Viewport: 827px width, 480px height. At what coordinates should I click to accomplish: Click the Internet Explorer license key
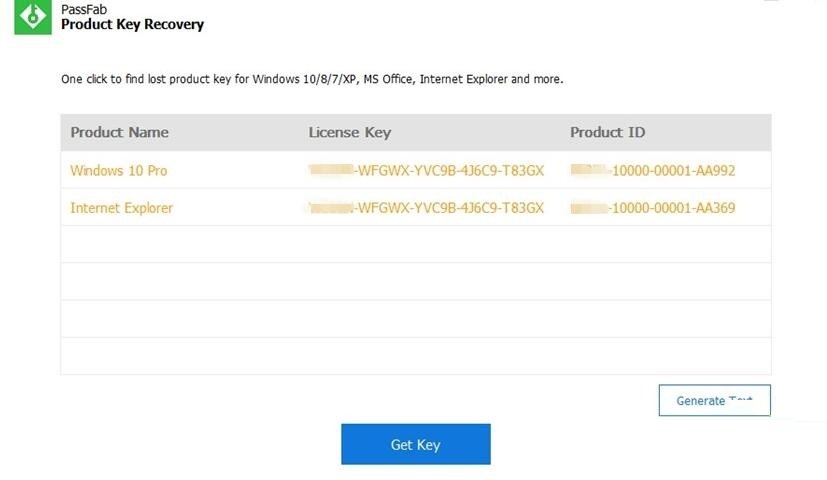tap(427, 208)
